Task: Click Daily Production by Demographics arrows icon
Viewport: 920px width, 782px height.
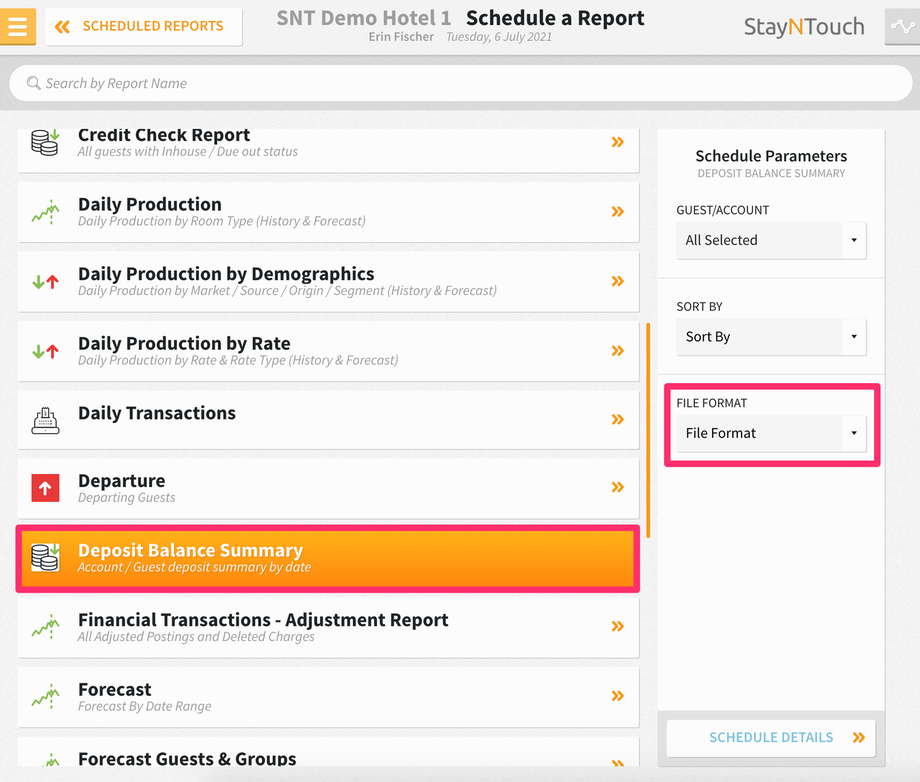Action: [x=45, y=282]
